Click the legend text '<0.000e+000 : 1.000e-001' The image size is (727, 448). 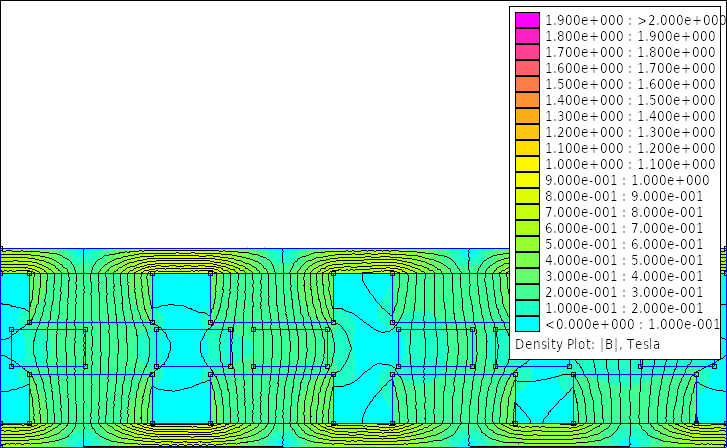point(632,324)
